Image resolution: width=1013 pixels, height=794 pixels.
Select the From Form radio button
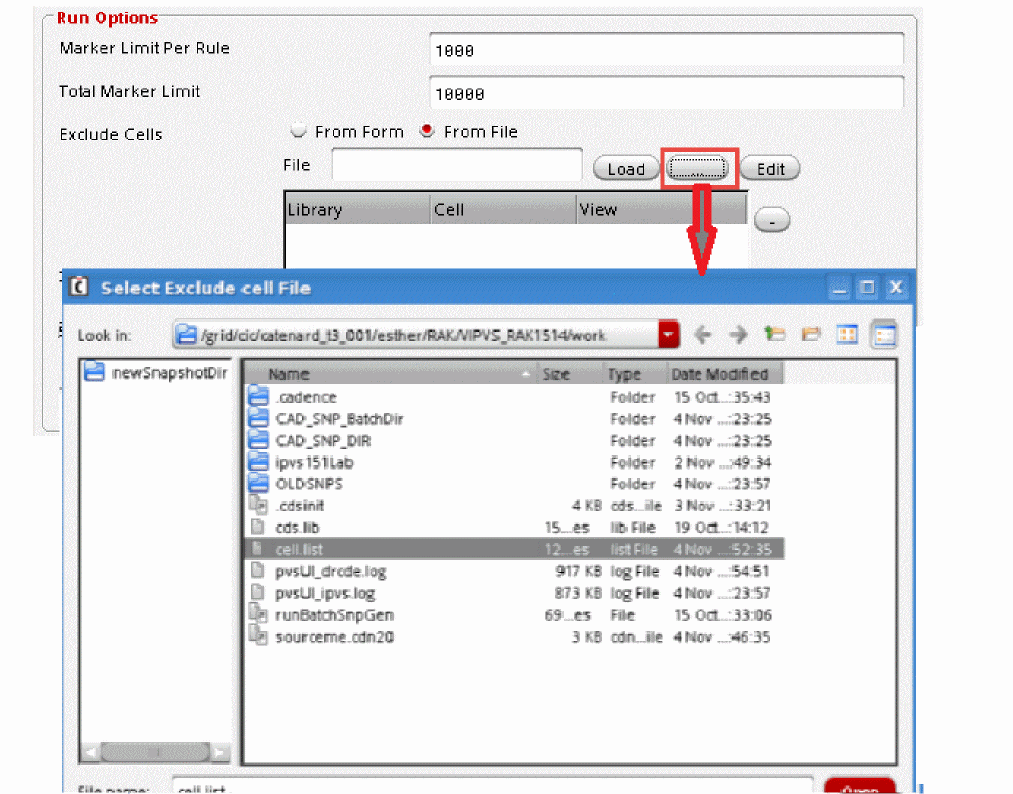[x=298, y=131]
